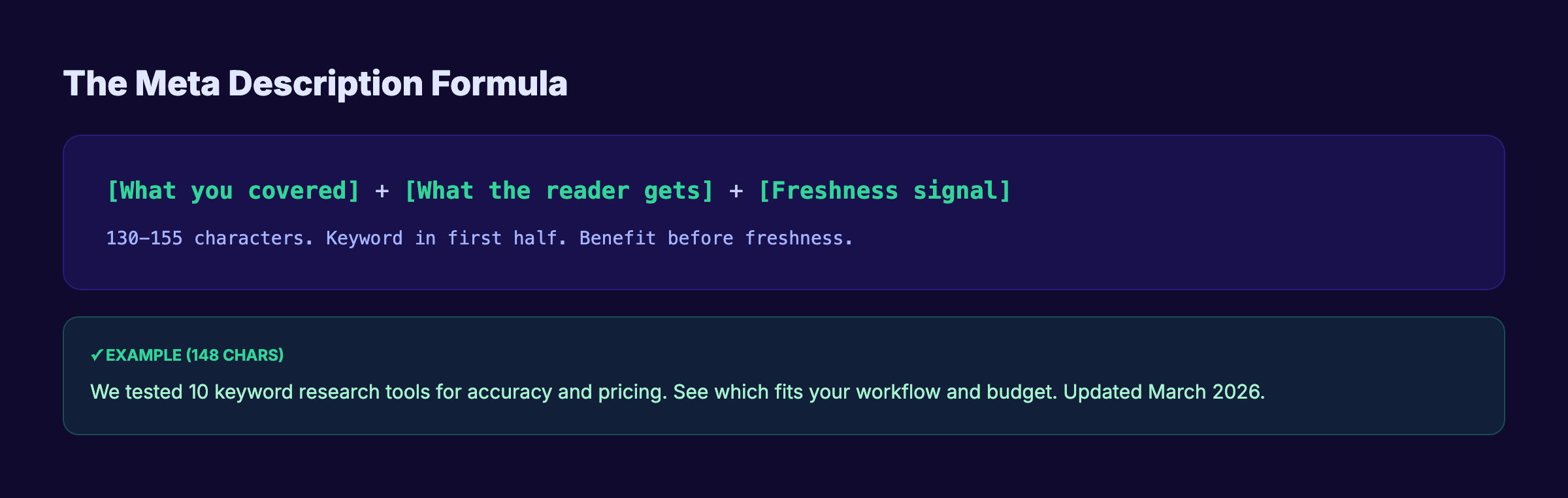Screen dimensions: 1568x498
Task: Click the "Updated March 2026." text
Action: click(1164, 392)
